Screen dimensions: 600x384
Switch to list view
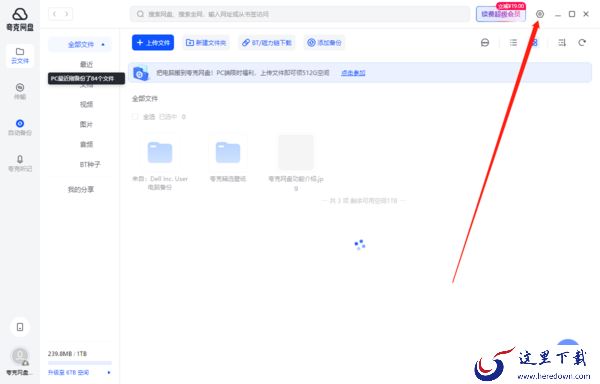(513, 43)
